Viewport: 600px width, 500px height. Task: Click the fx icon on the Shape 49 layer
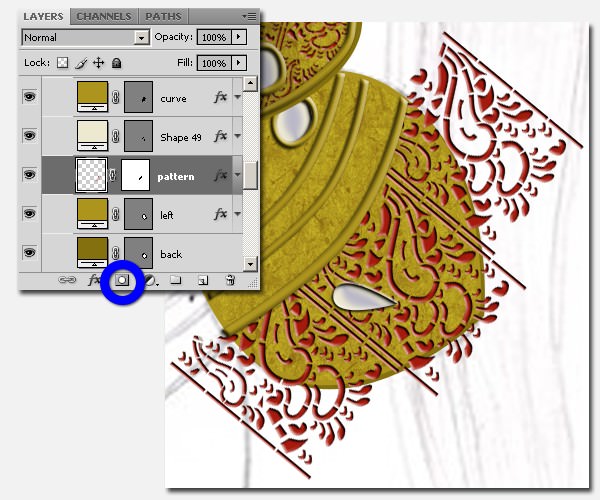[220, 136]
